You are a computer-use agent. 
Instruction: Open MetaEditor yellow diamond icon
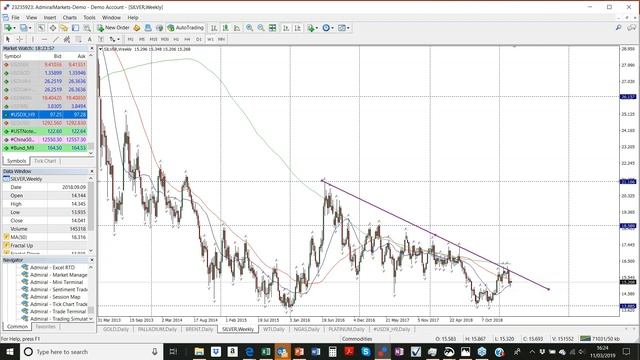point(137,28)
